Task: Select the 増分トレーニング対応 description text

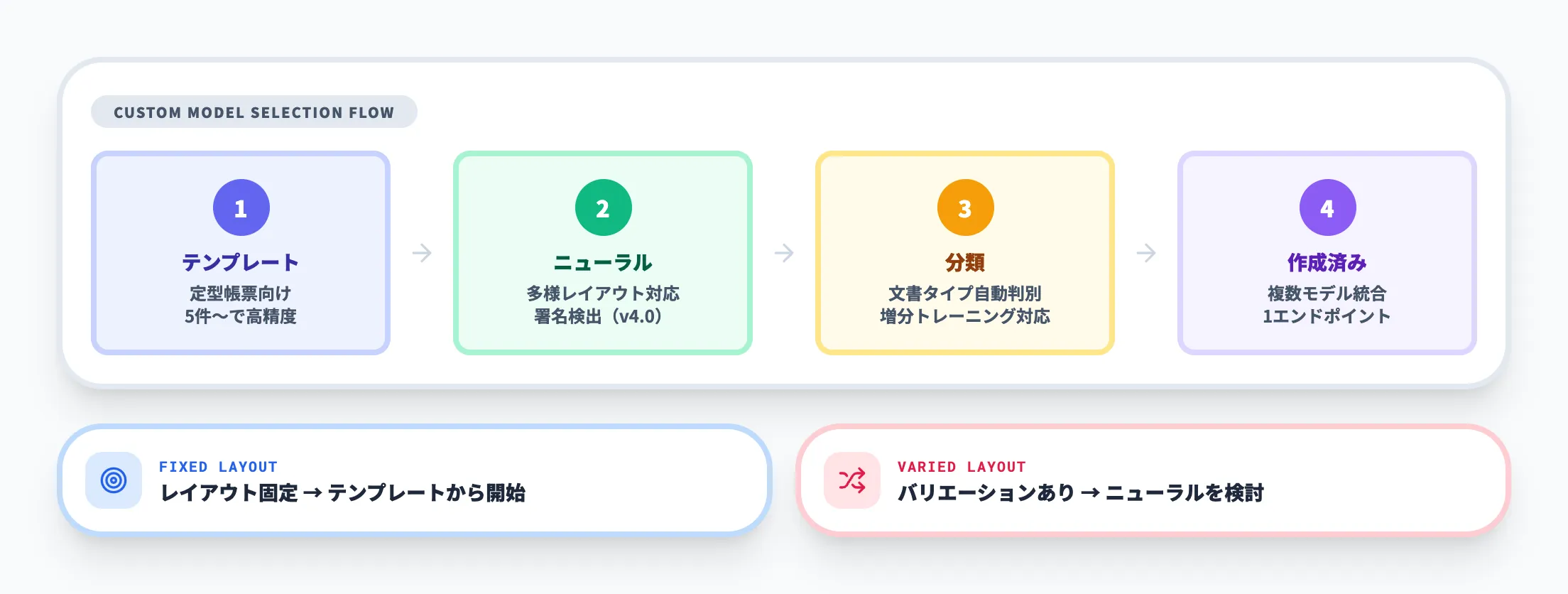Action: (x=965, y=317)
